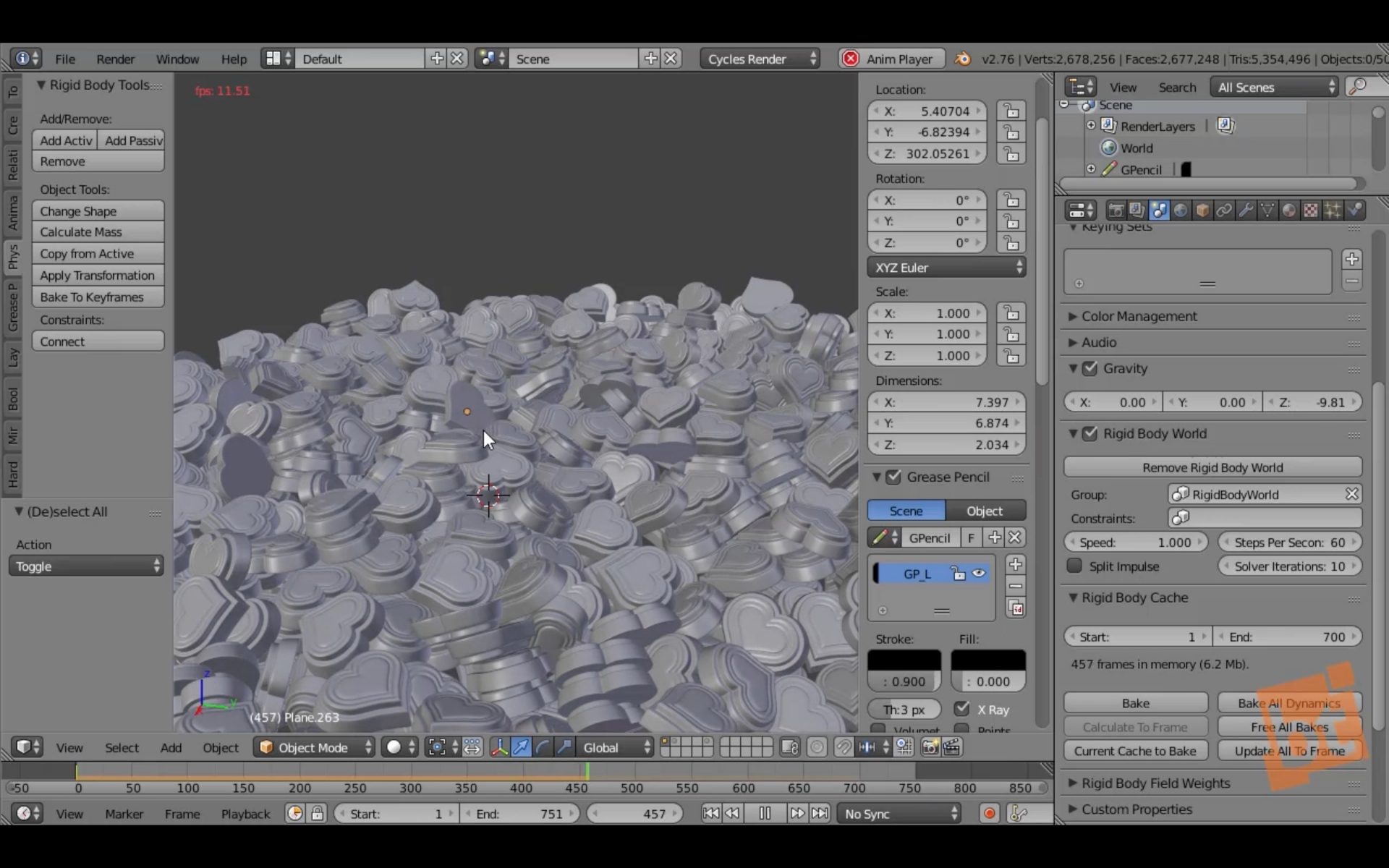
Task: Switch to the Object tab in Grease Pencil
Action: (983, 510)
